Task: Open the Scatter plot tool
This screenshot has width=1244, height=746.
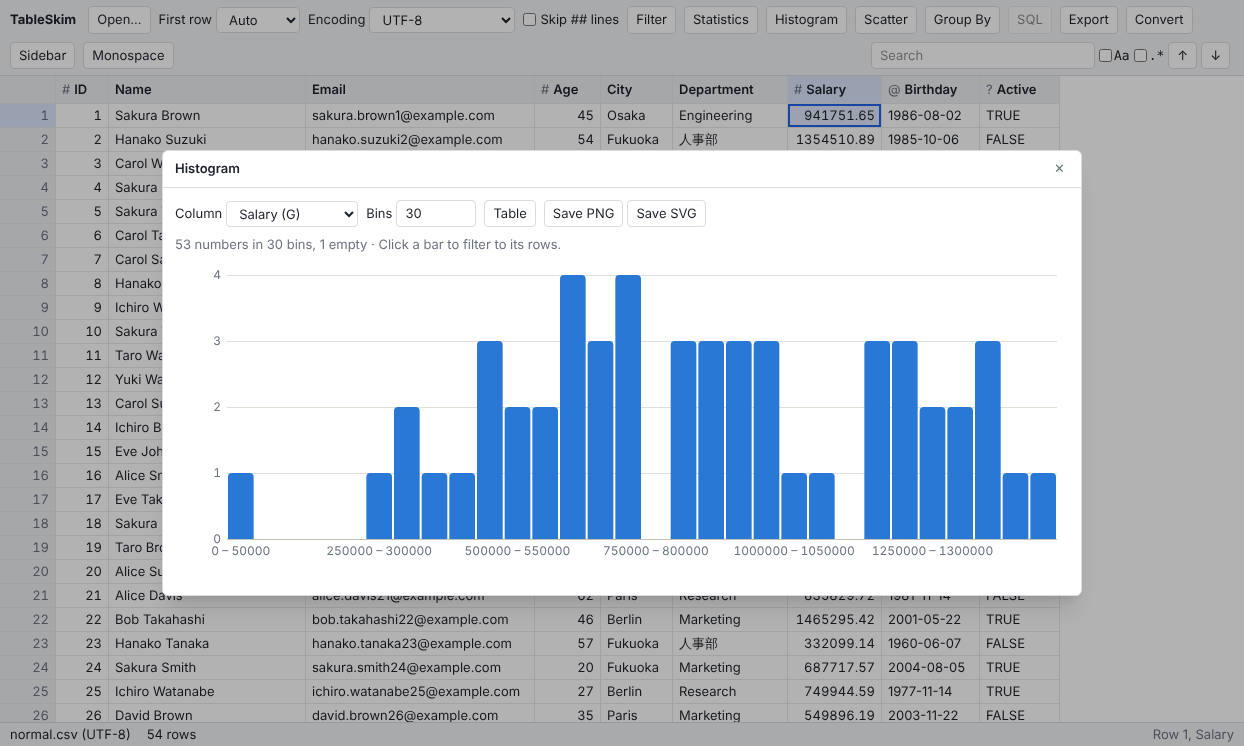Action: 886,20
